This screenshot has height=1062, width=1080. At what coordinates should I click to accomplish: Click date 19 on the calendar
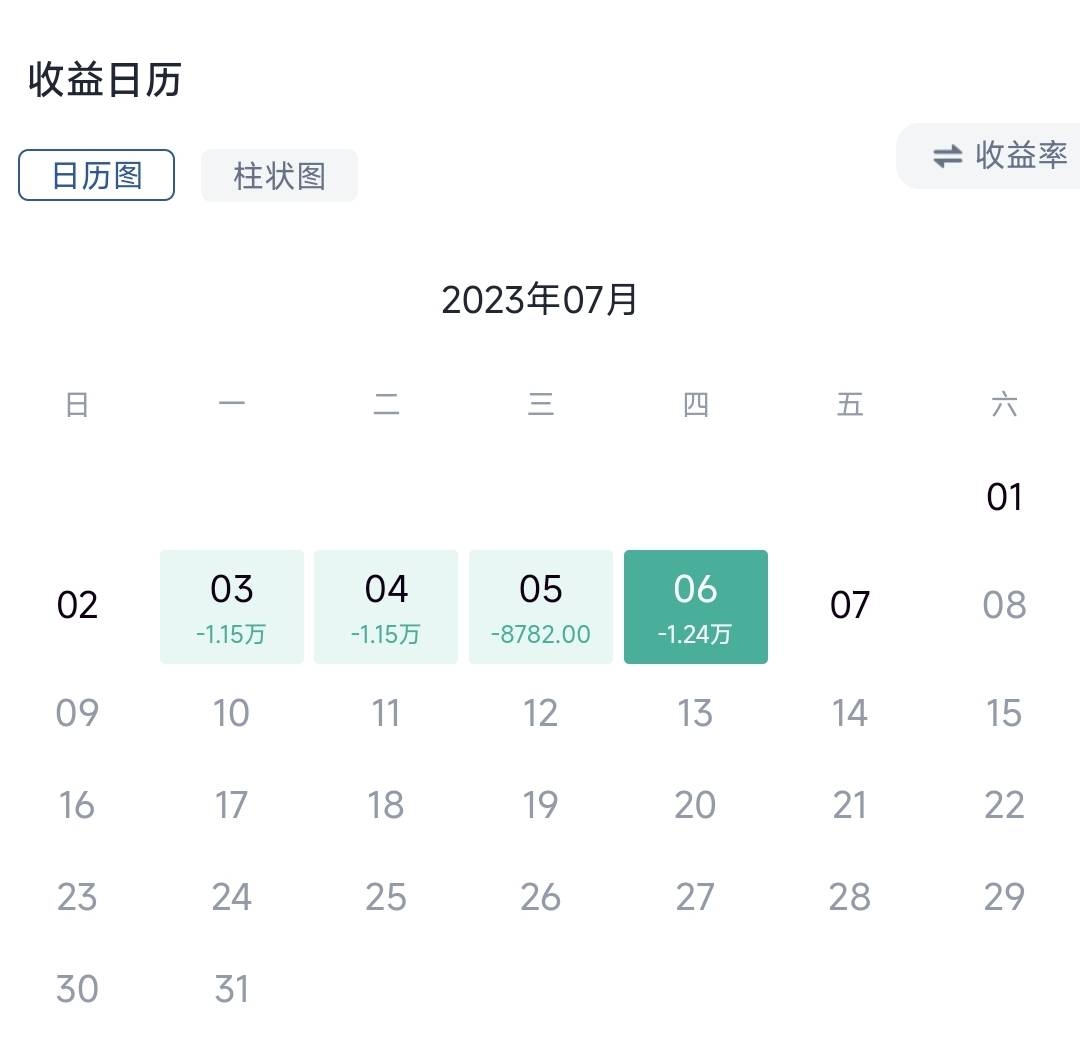(x=541, y=805)
